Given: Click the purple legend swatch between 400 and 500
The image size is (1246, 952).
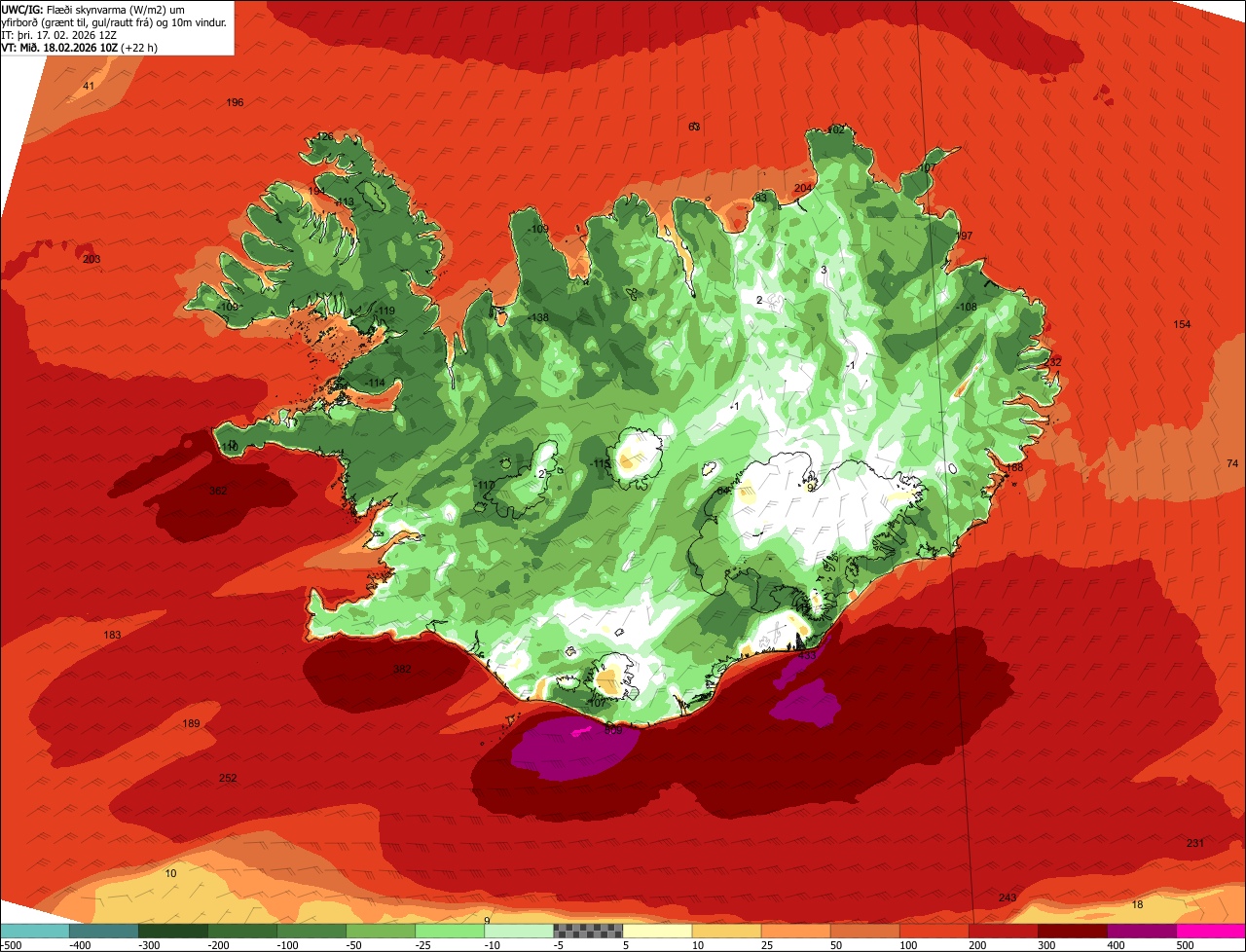Looking at the screenshot, I should 1141,931.
